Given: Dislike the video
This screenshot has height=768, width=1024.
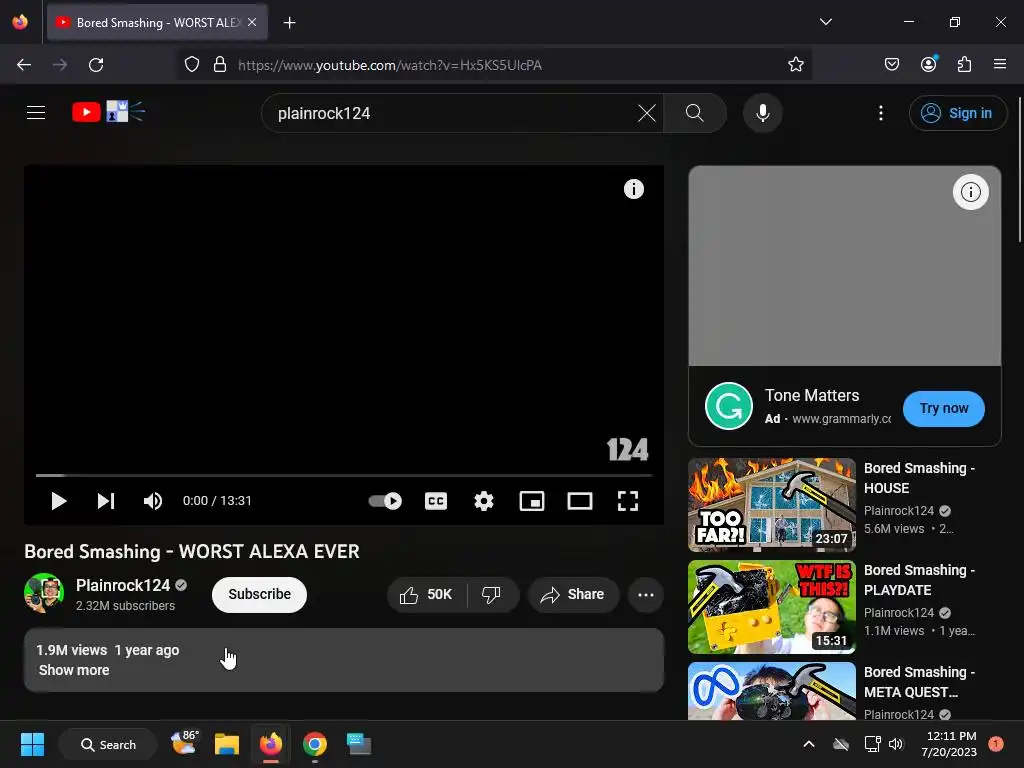Looking at the screenshot, I should 492,594.
